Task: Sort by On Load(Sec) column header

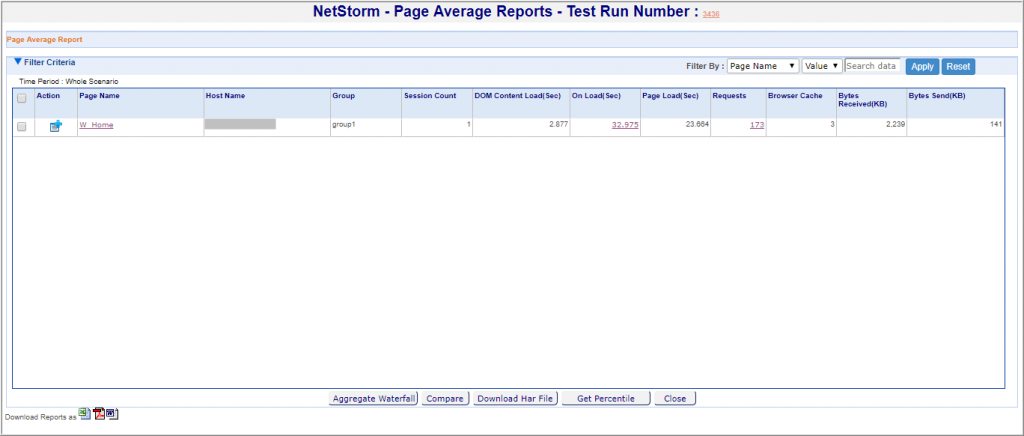Action: coord(596,96)
